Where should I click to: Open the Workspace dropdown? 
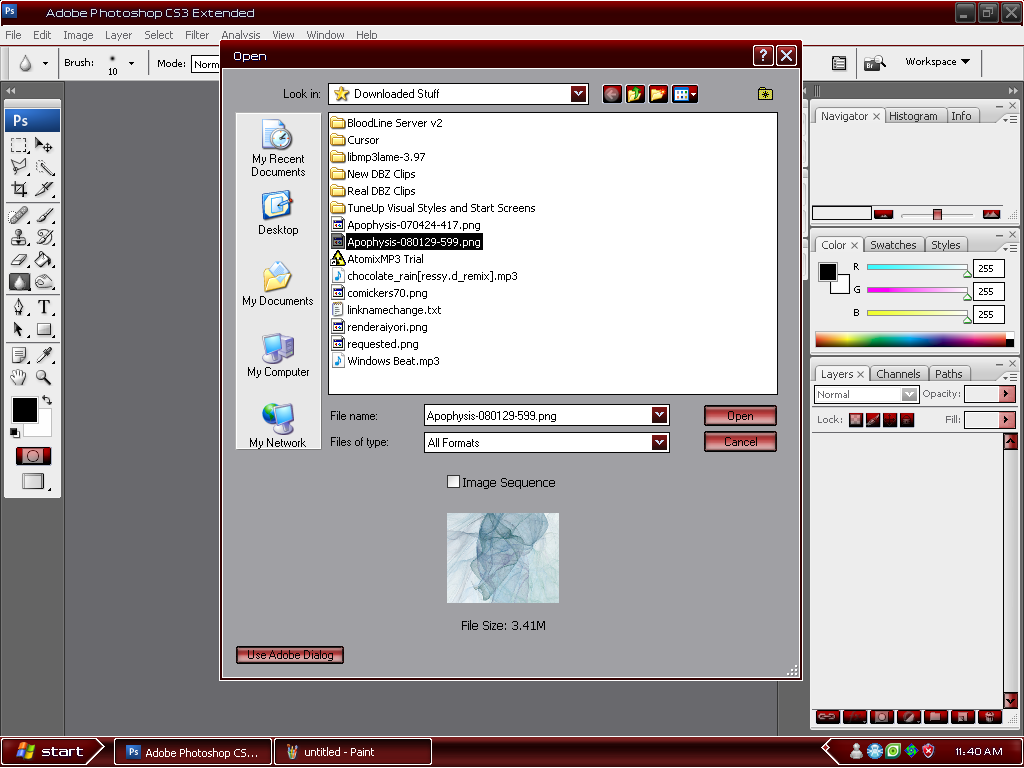937,61
